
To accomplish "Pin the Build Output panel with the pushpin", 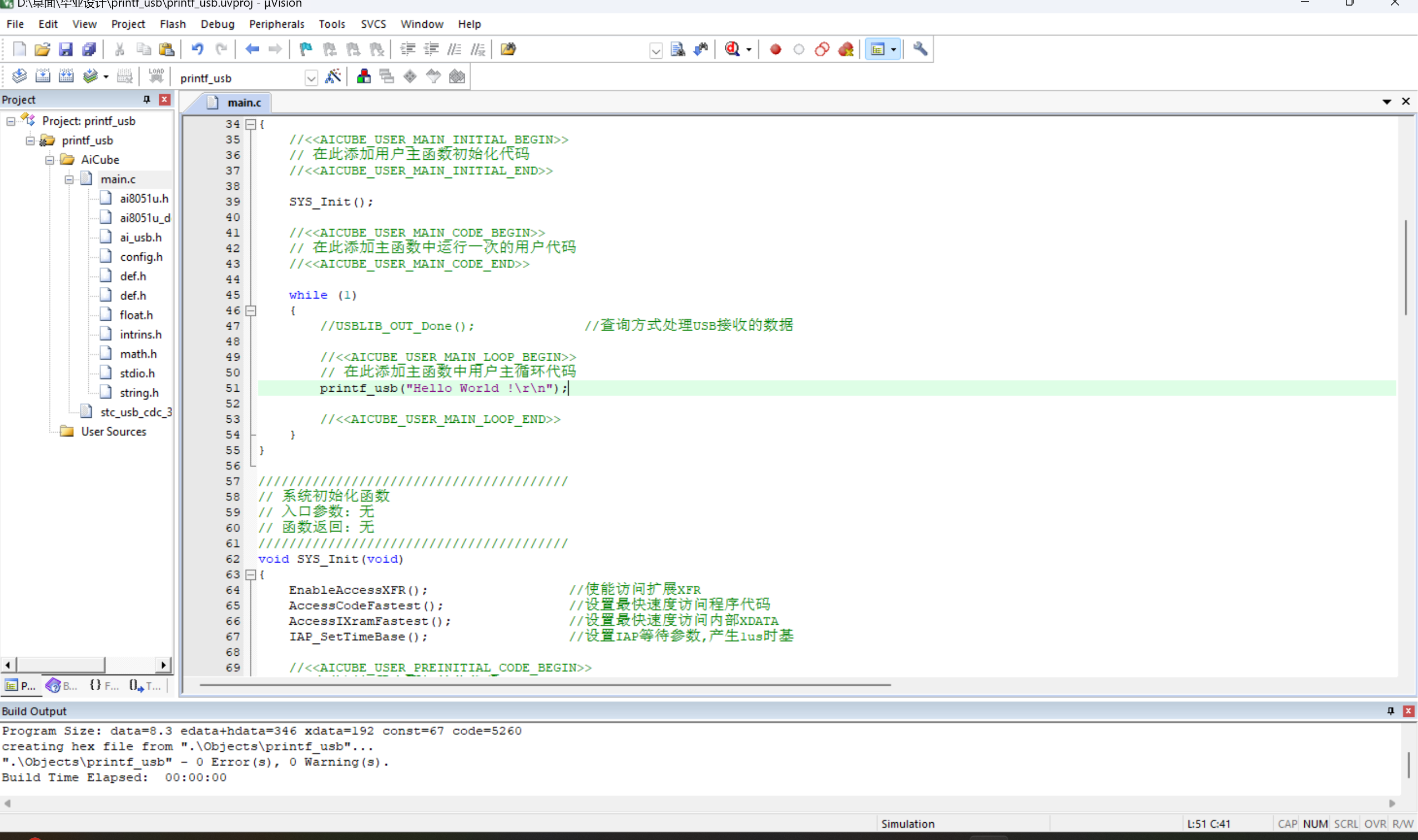I will tap(1390, 711).
